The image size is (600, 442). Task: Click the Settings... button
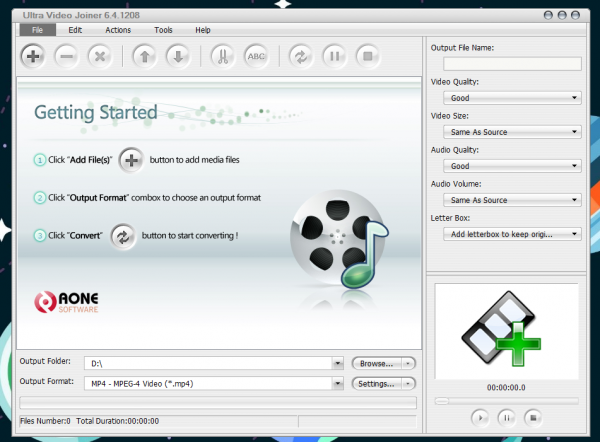[377, 384]
